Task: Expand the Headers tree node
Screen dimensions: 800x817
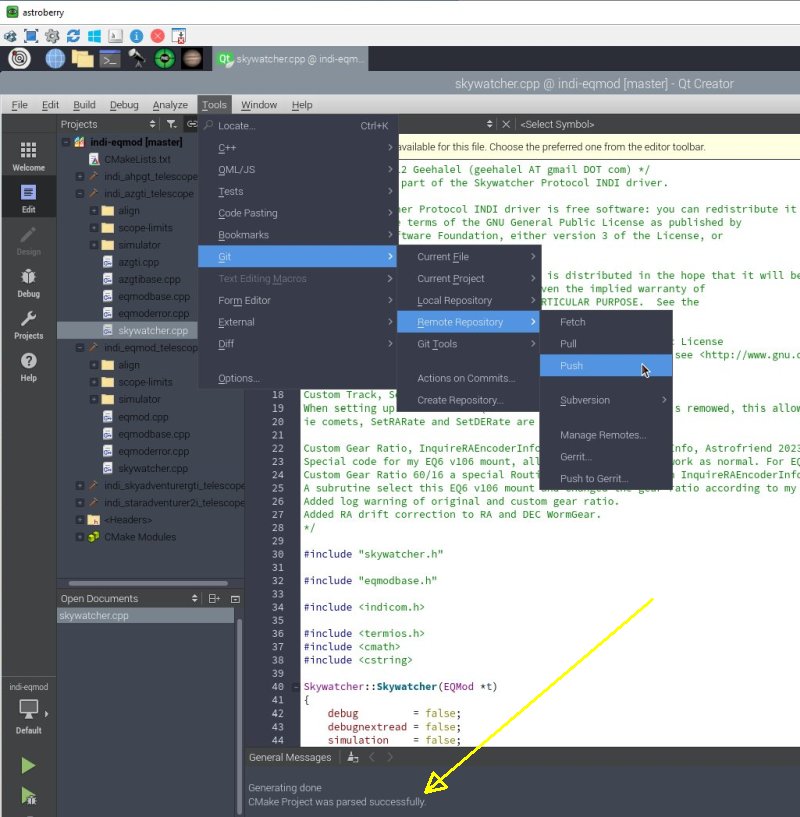Action: point(80,519)
